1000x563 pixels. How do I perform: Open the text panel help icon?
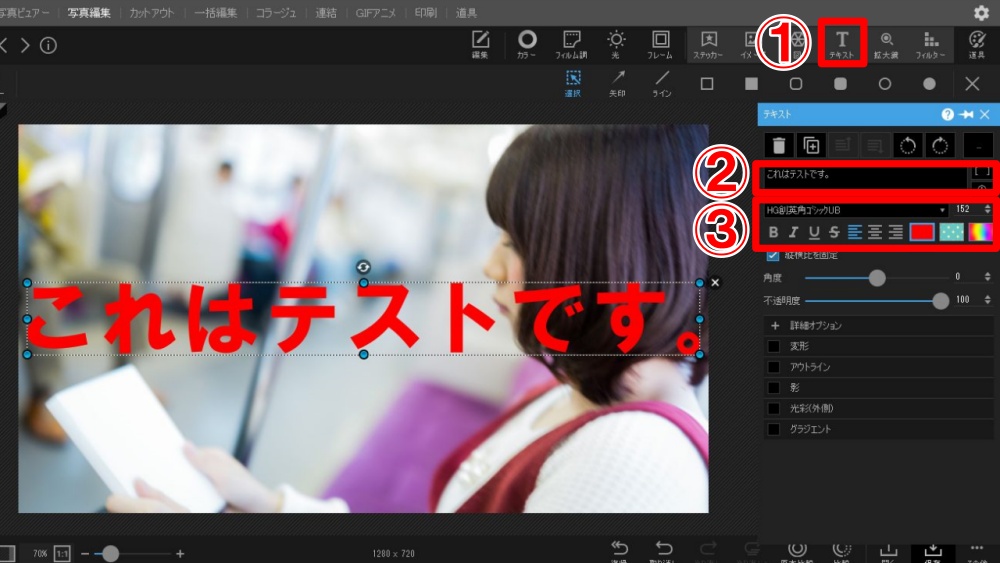pos(948,114)
